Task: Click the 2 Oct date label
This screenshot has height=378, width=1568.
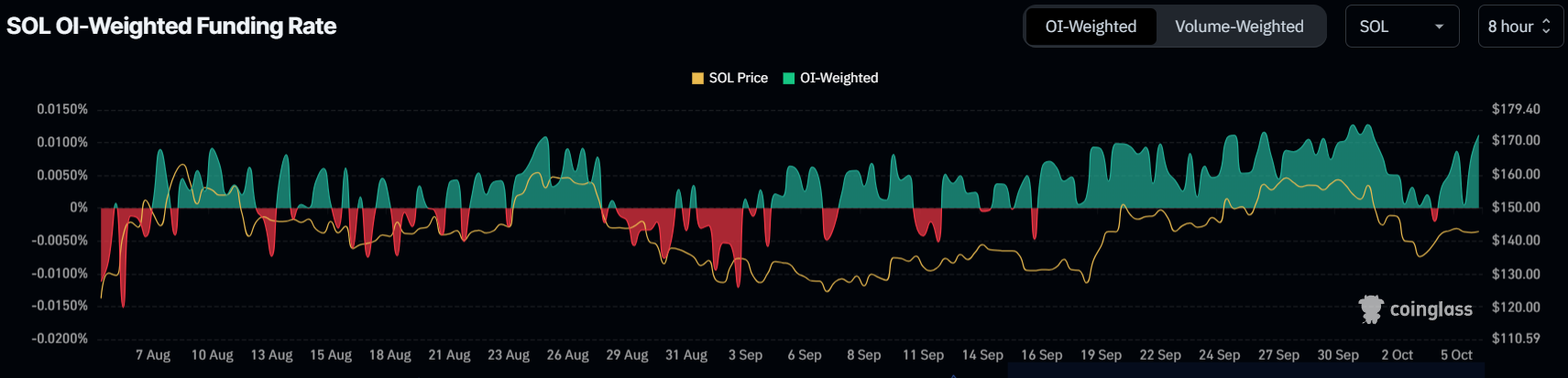Action: [x=1398, y=355]
